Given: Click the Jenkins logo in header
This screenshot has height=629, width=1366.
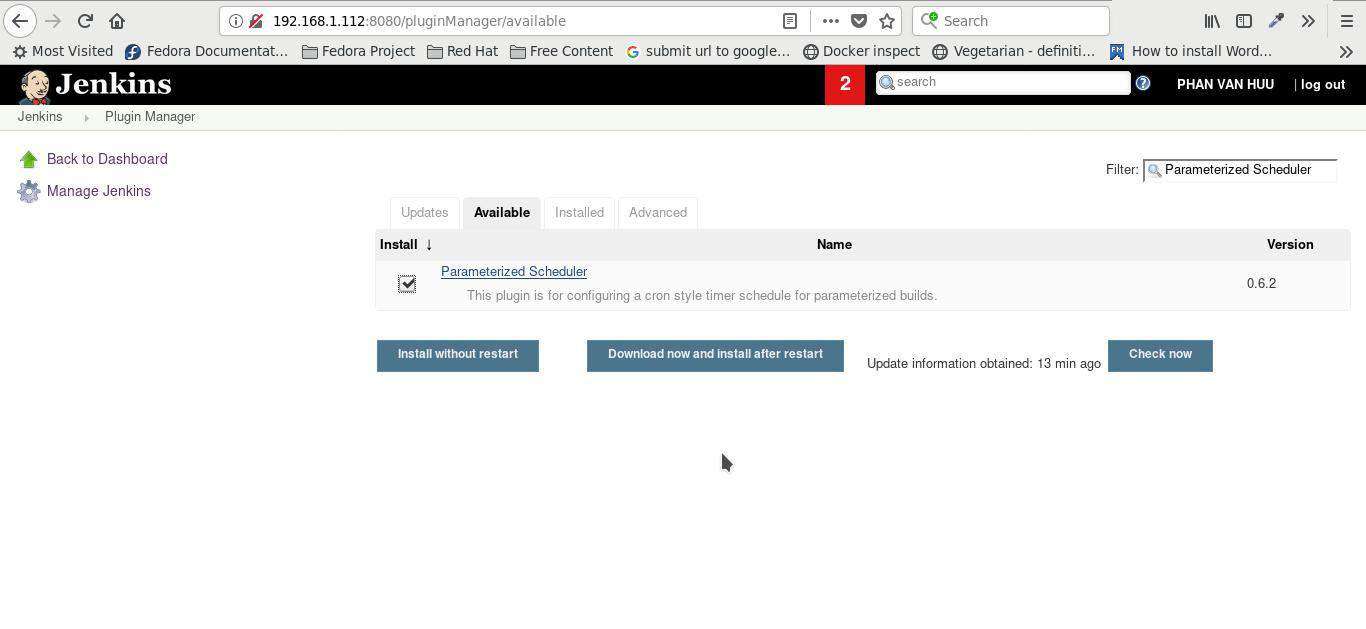Looking at the screenshot, I should [x=95, y=85].
